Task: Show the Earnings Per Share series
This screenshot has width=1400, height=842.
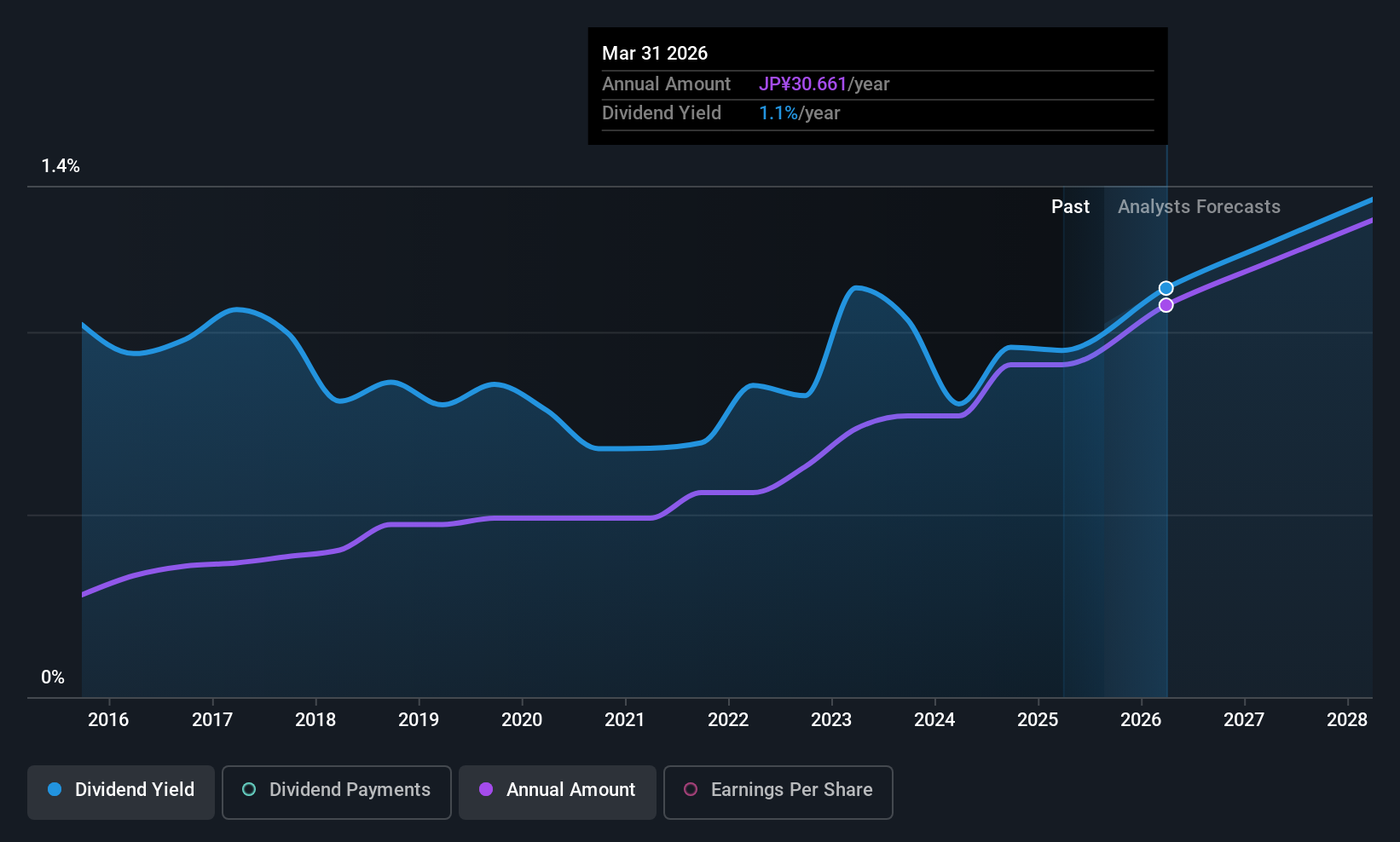Action: 778,792
